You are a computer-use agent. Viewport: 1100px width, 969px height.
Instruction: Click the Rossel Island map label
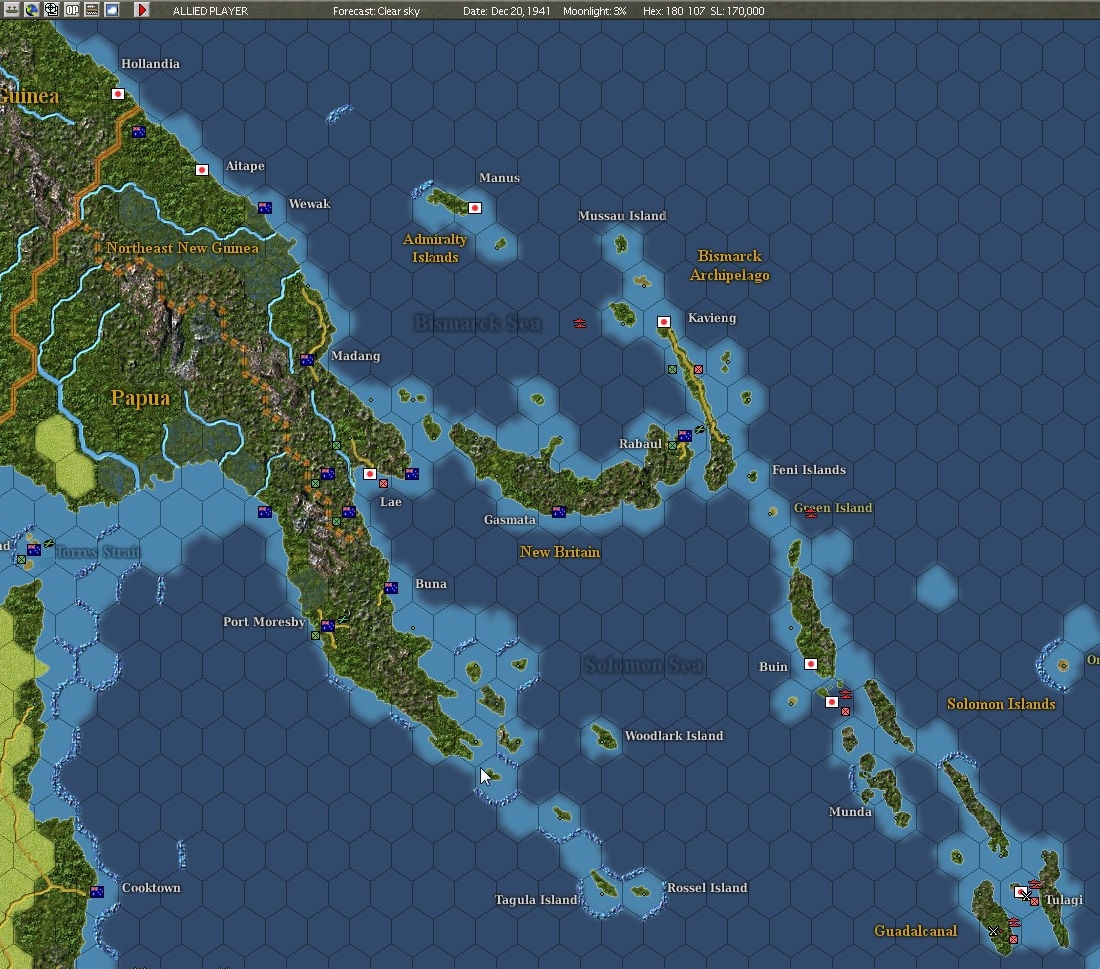coord(707,888)
